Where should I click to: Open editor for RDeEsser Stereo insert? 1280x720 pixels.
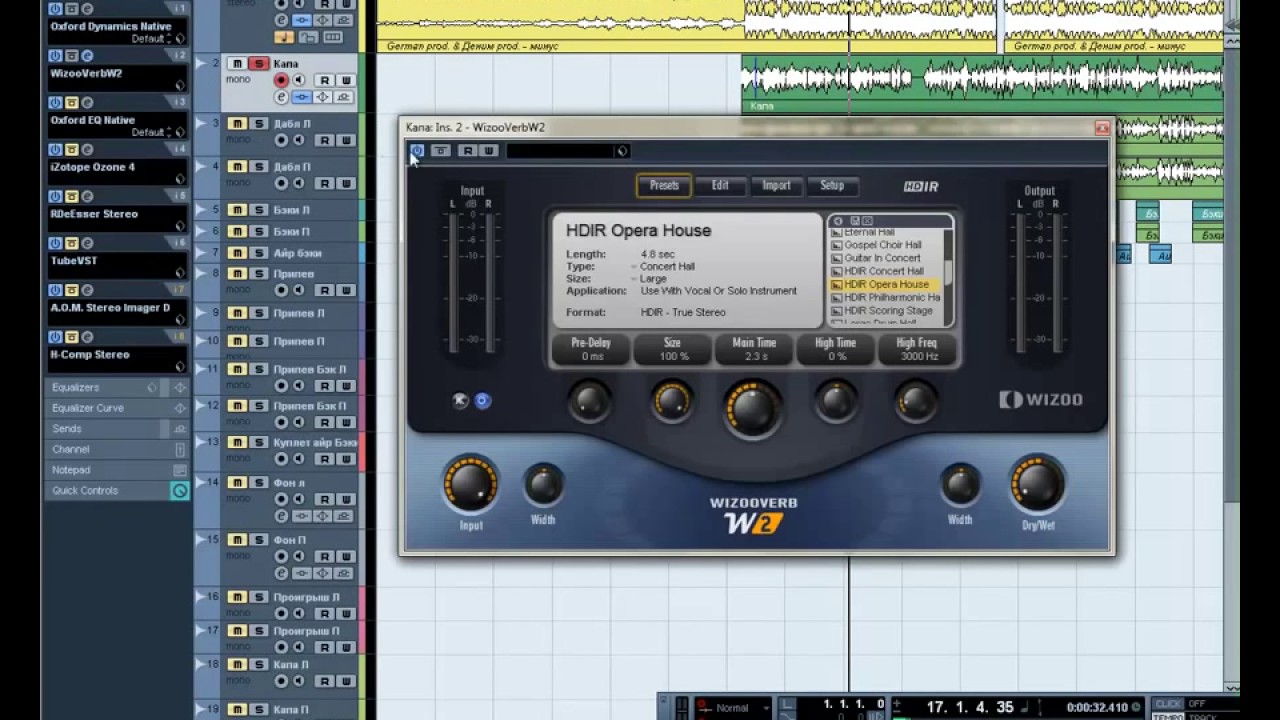coord(87,196)
